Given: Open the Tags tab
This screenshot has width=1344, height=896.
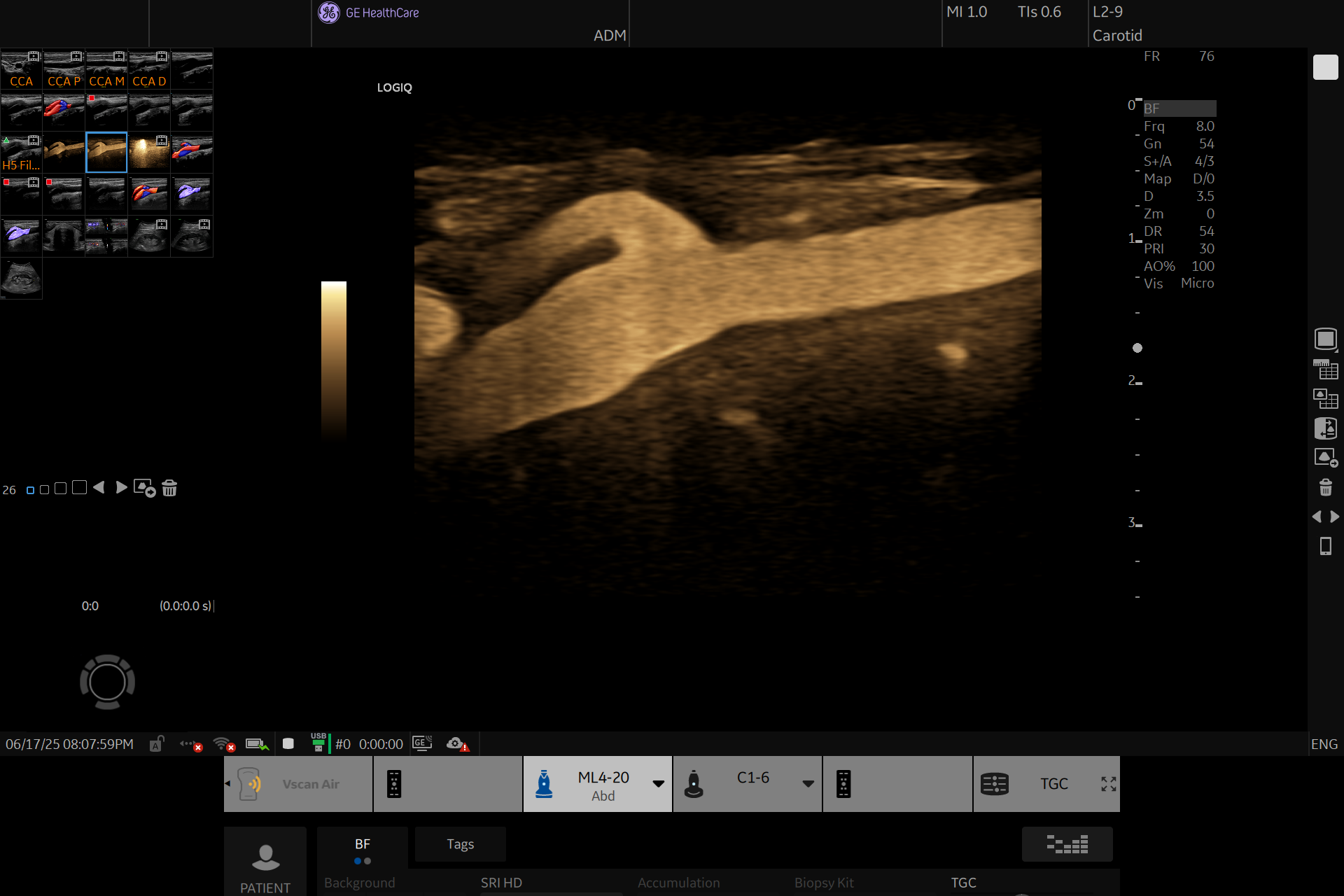Looking at the screenshot, I should pyautogui.click(x=460, y=844).
